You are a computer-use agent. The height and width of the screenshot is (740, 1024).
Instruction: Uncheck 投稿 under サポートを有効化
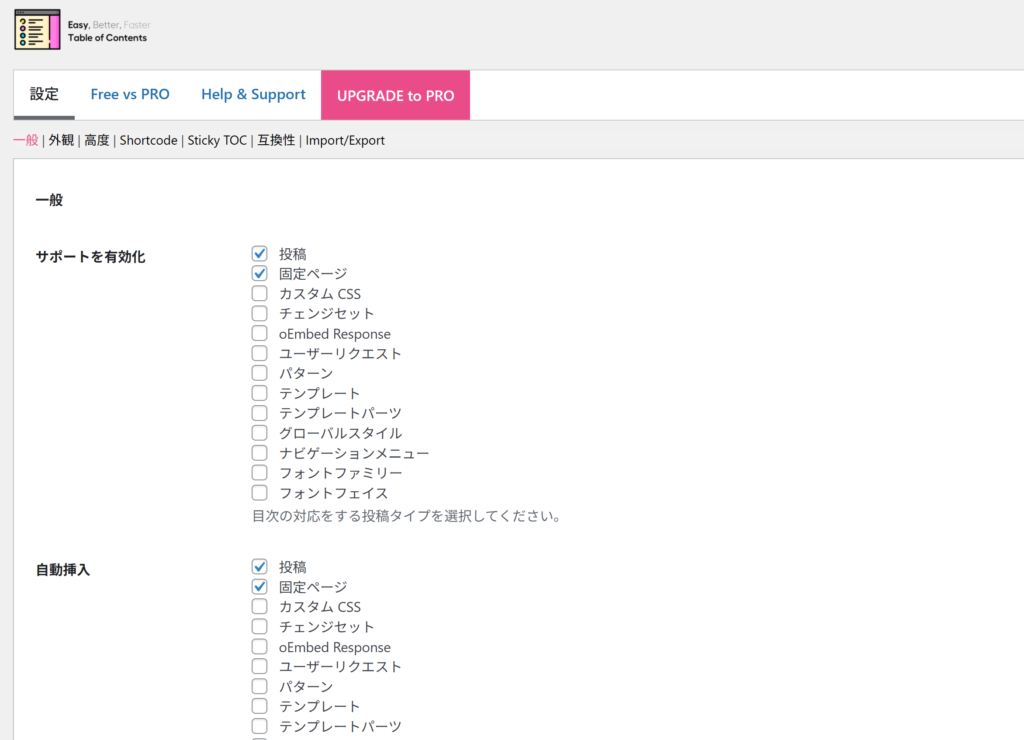(260, 254)
